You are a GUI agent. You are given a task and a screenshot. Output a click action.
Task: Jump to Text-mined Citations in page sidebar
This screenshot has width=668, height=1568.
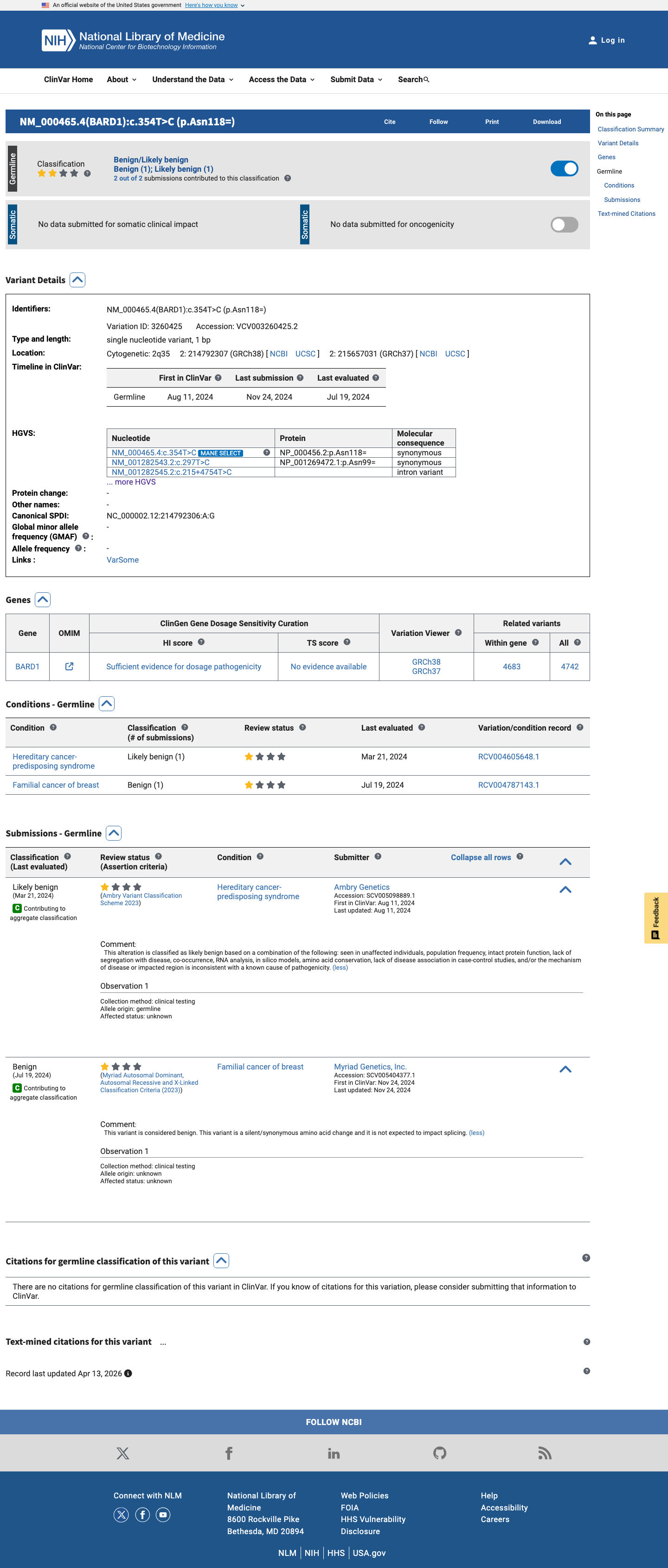point(626,214)
